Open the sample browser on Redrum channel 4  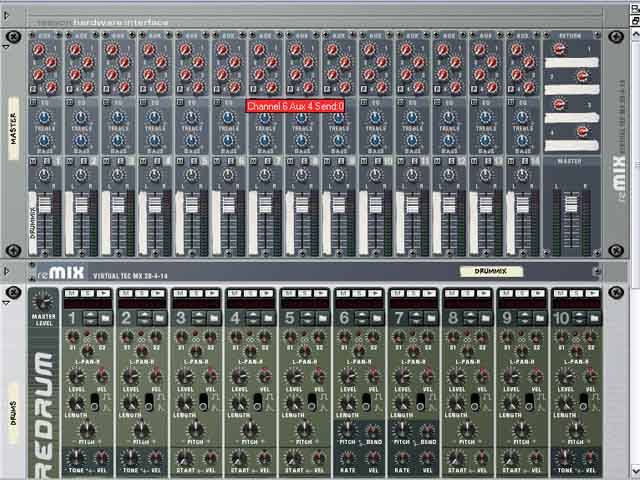(x=268, y=318)
